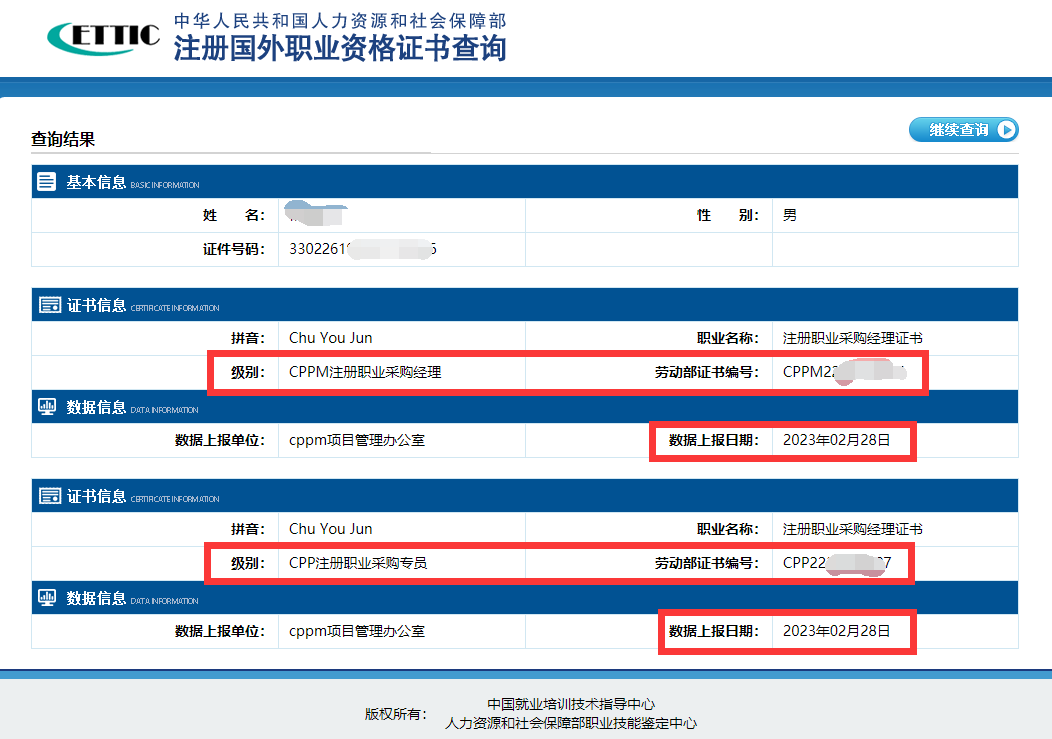Click the 数据信息 monitor icon below CPP注册职业采购专员
Image resolution: width=1052 pixels, height=739 pixels.
46,598
